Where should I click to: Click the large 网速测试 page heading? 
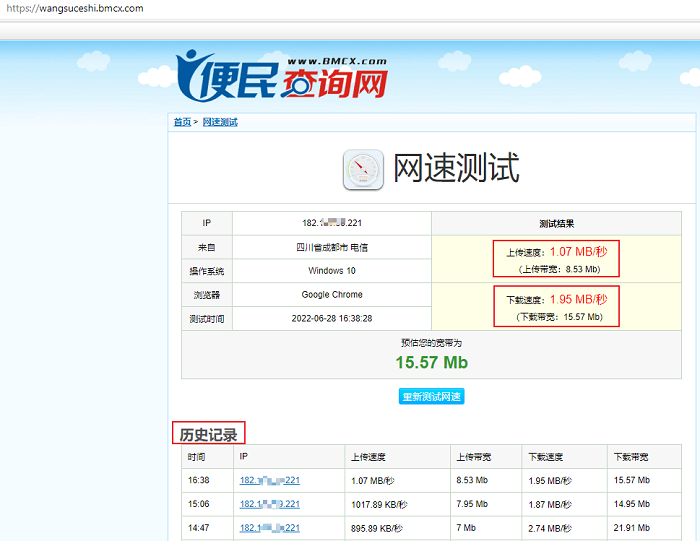tap(456, 168)
